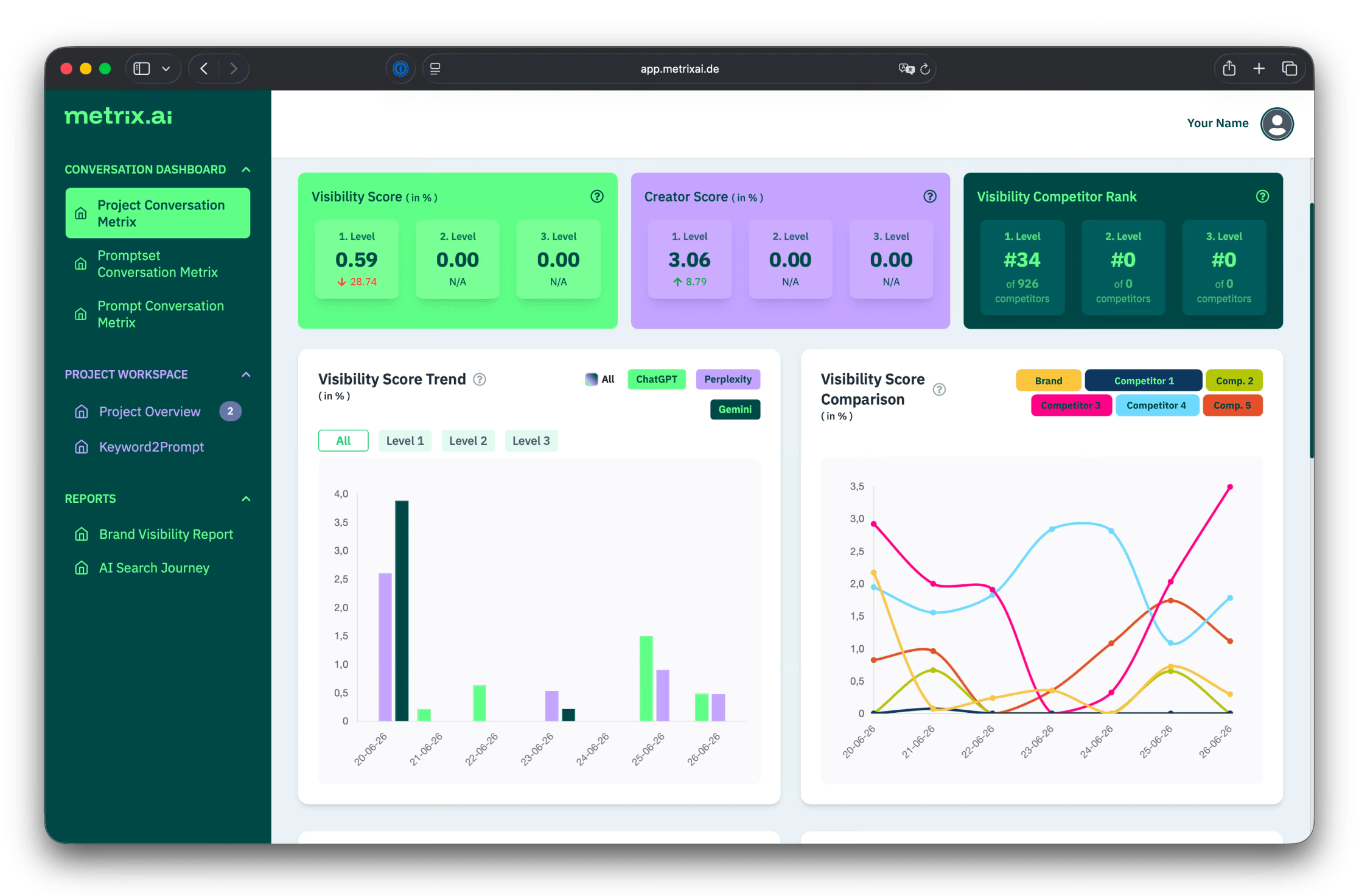Select the Level 2 tab
Viewport: 1359px width, 896px height.
468,441
